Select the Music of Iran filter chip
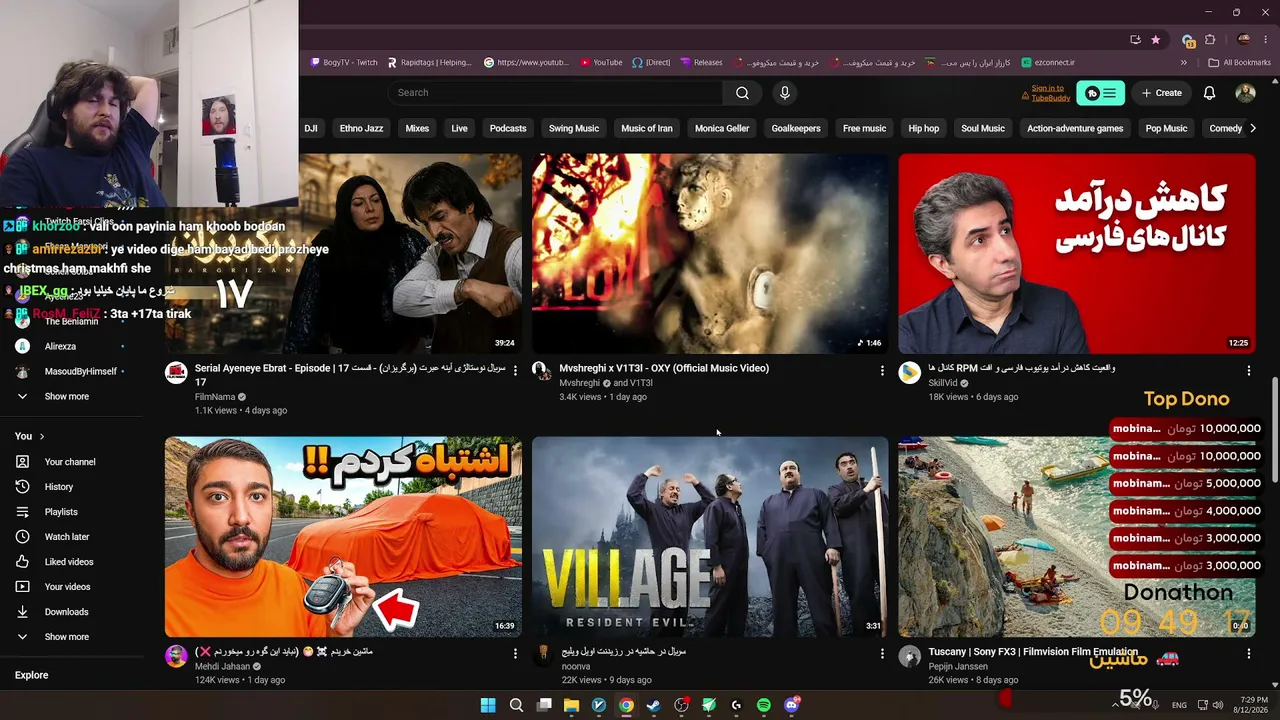The width and height of the screenshot is (1280, 720). [x=647, y=128]
